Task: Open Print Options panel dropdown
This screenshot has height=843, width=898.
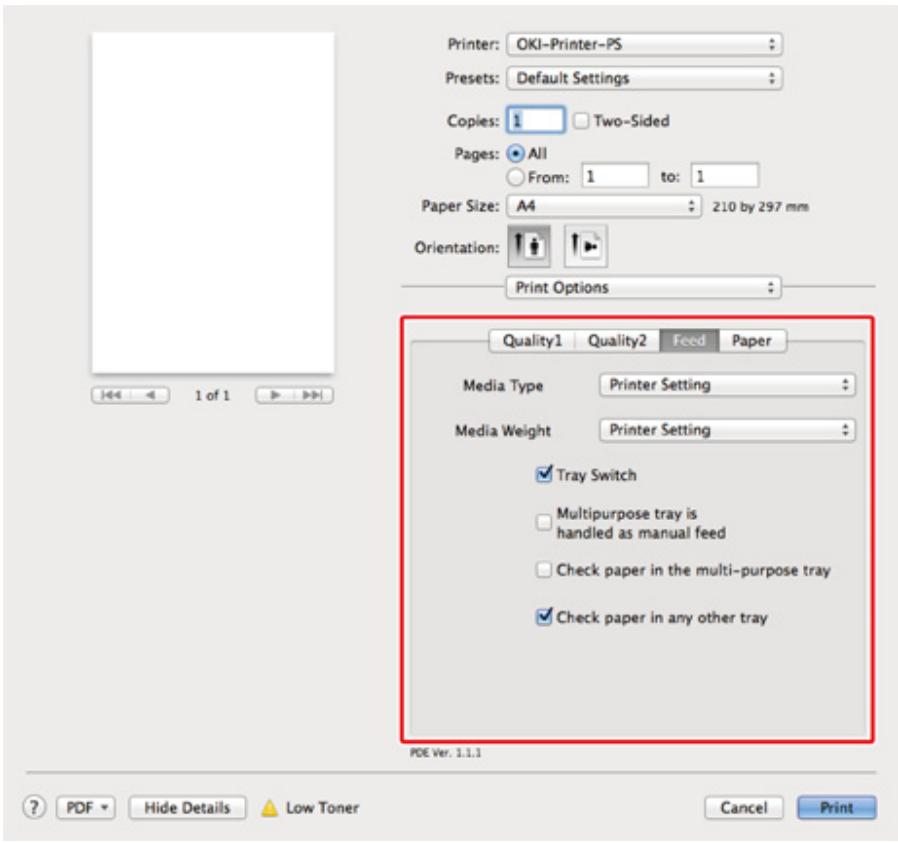Action: 643,287
